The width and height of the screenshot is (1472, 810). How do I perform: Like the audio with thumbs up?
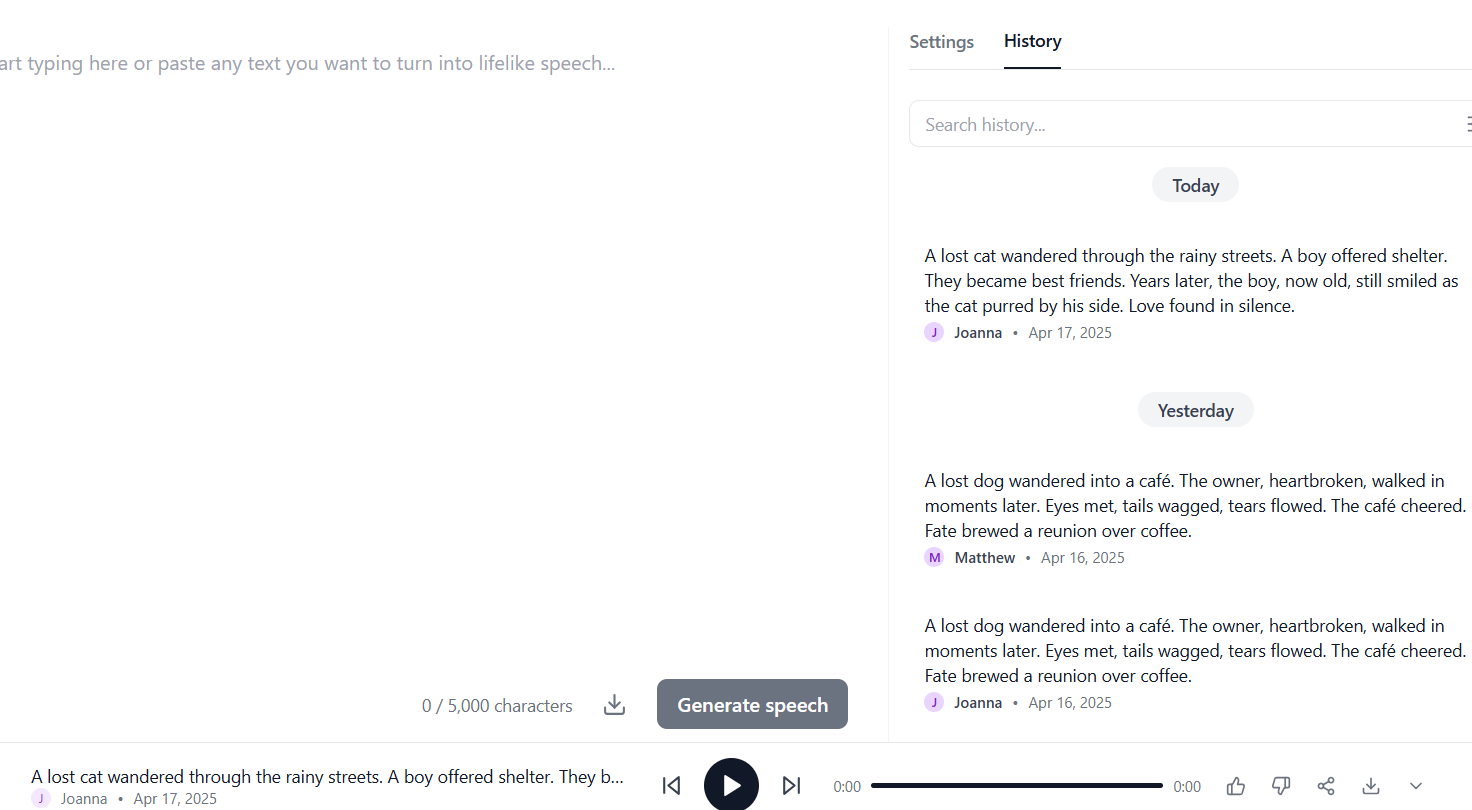click(x=1236, y=786)
